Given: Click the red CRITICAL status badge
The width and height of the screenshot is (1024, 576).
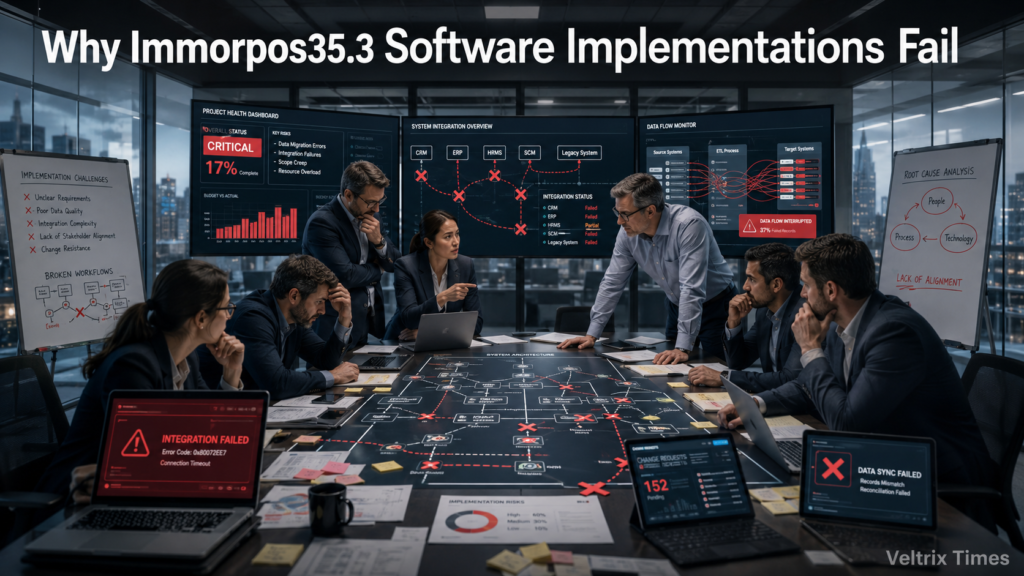Looking at the screenshot, I should tap(231, 147).
